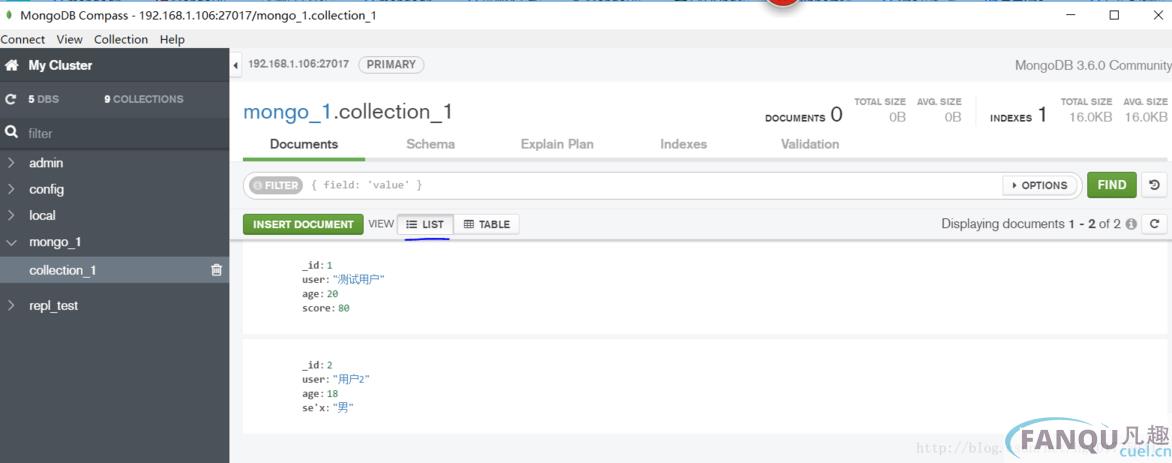Collapse the mongo_1 database
Image resolution: width=1172 pixels, height=463 pixels.
coord(11,242)
